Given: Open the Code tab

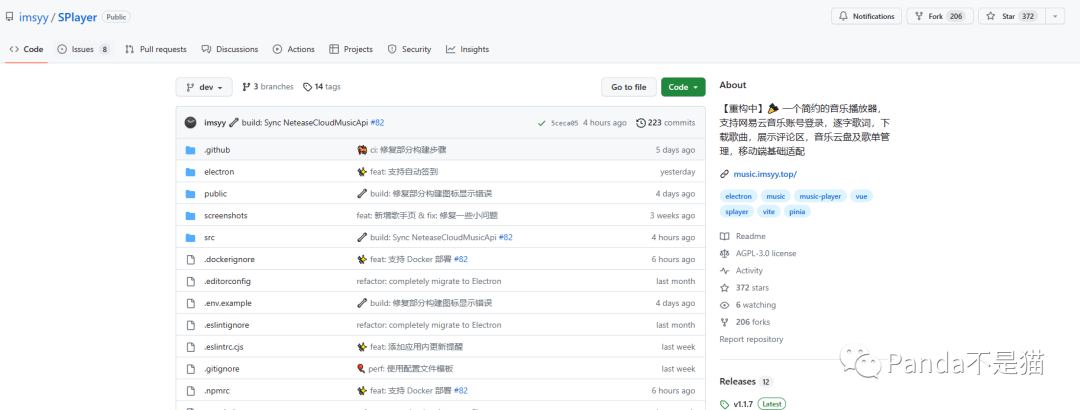Looking at the screenshot, I should 26,49.
